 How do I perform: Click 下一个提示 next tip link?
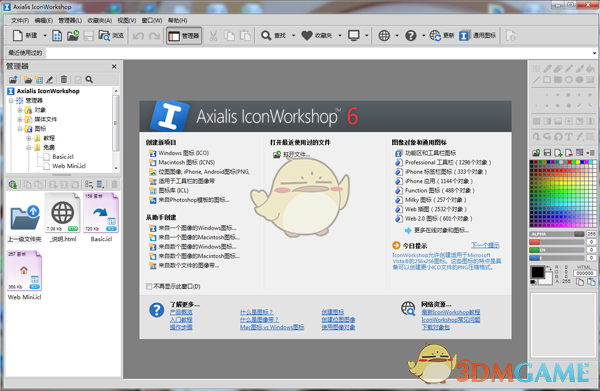[485, 245]
